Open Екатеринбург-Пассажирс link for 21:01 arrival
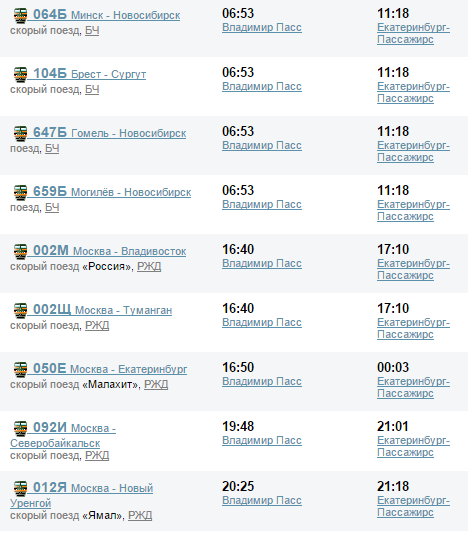 (x=413, y=446)
